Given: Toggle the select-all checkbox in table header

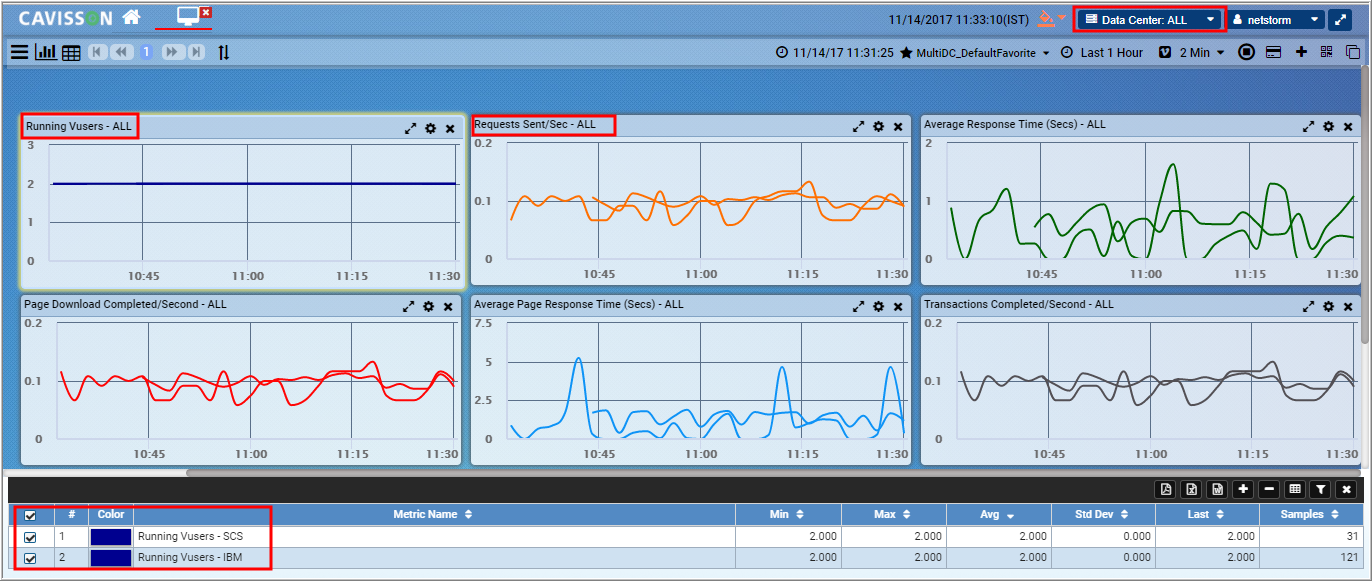Looking at the screenshot, I should coord(30,516).
